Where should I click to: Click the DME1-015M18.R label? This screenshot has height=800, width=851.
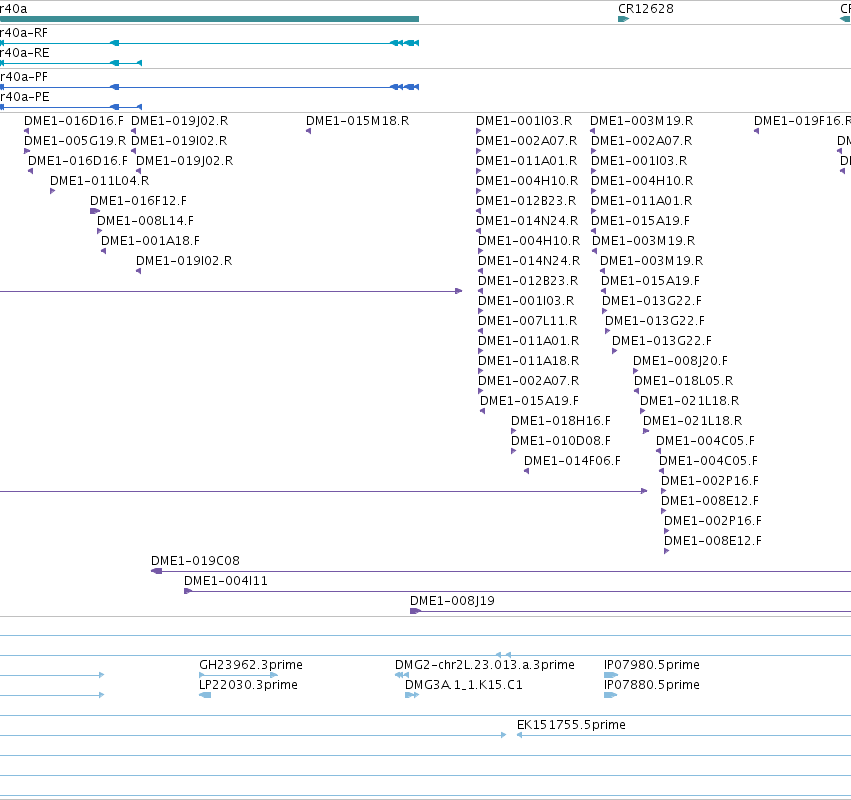358,120
